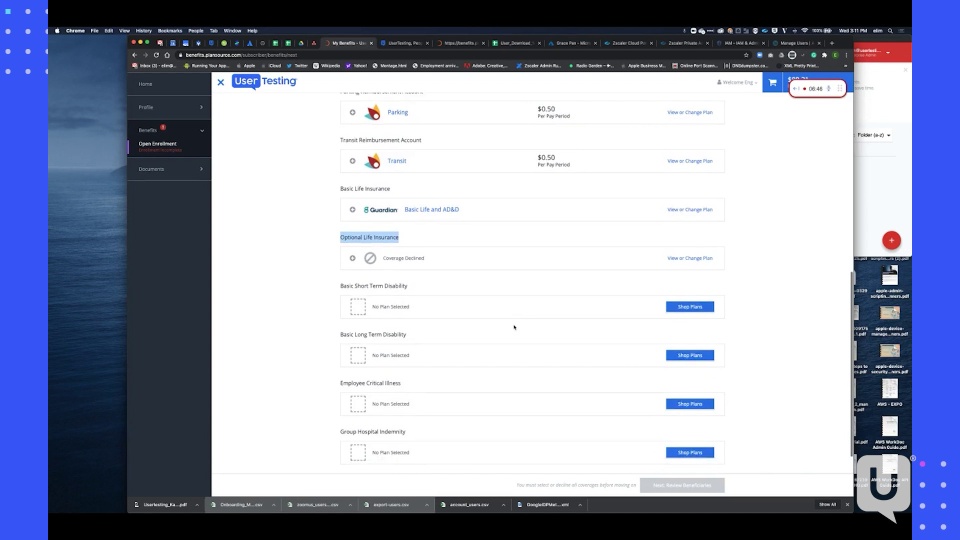Click View or Change Plan for Optional Life
The image size is (960, 540).
pyautogui.click(x=689, y=258)
